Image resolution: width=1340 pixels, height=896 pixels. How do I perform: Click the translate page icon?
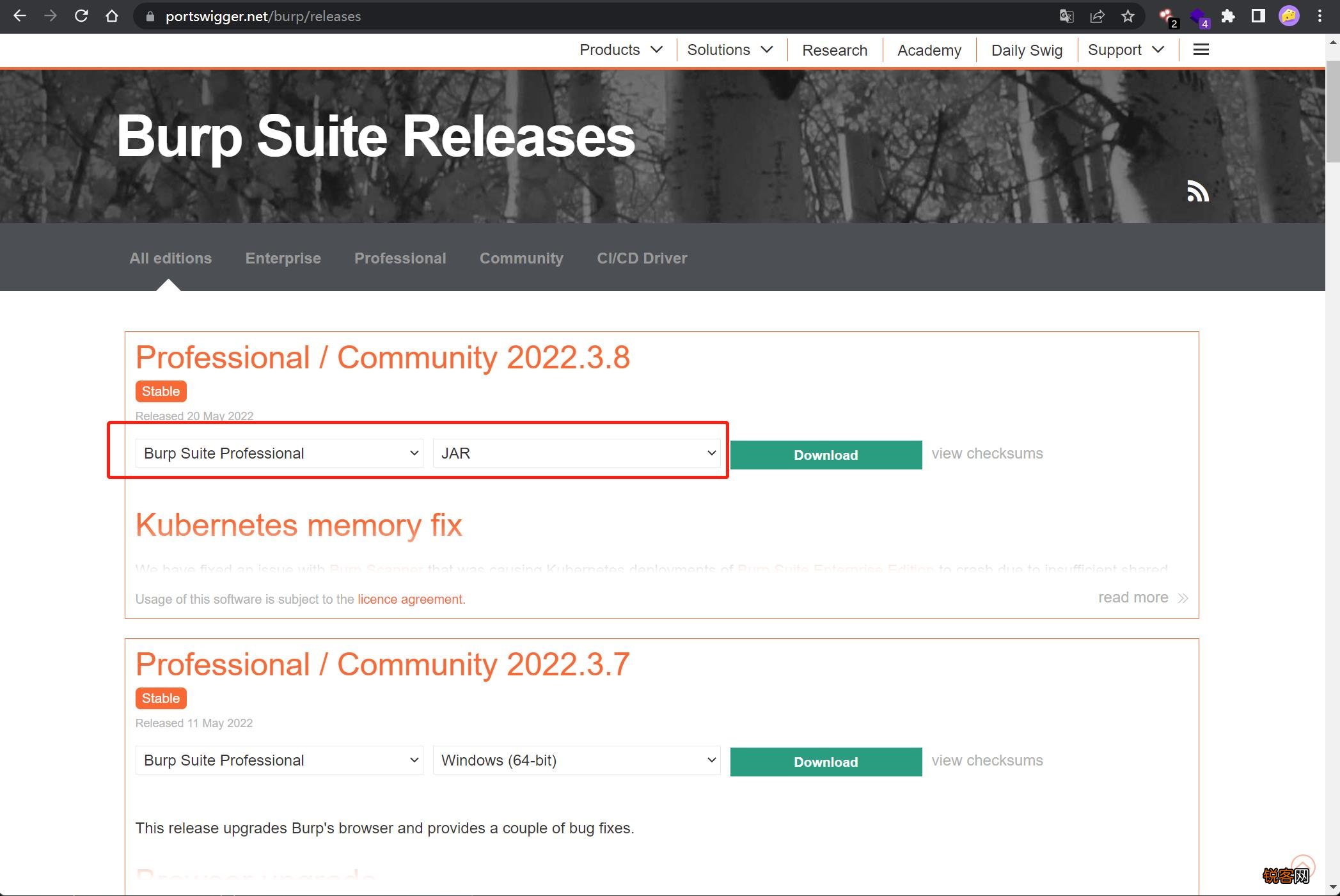click(x=1066, y=15)
